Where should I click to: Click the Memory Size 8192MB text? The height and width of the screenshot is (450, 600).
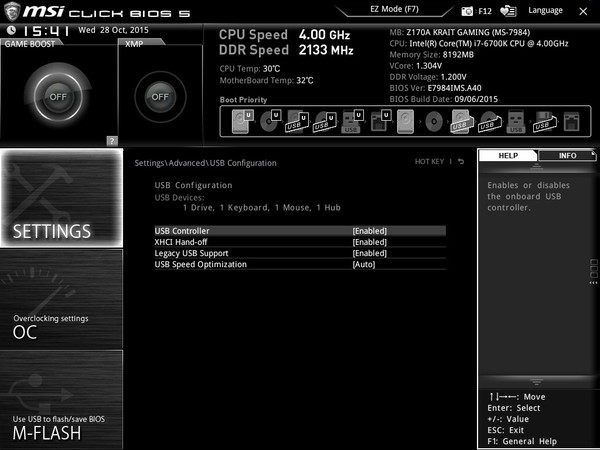coord(432,55)
